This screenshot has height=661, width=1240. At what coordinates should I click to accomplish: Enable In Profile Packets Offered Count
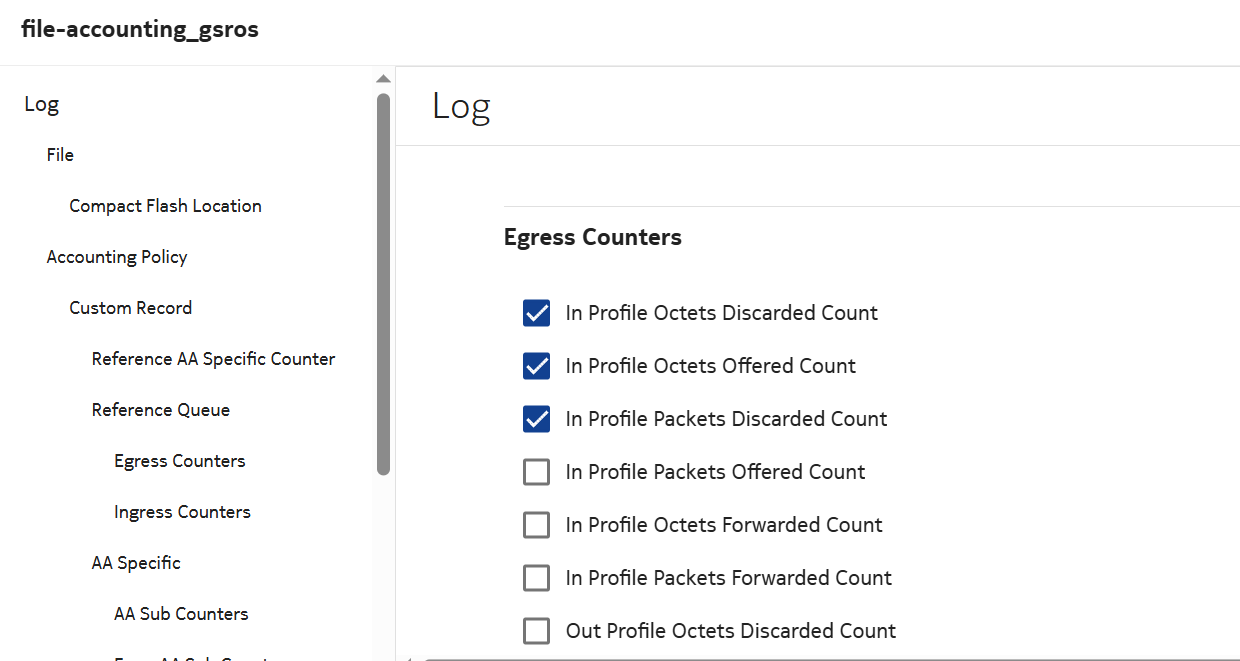click(x=537, y=472)
